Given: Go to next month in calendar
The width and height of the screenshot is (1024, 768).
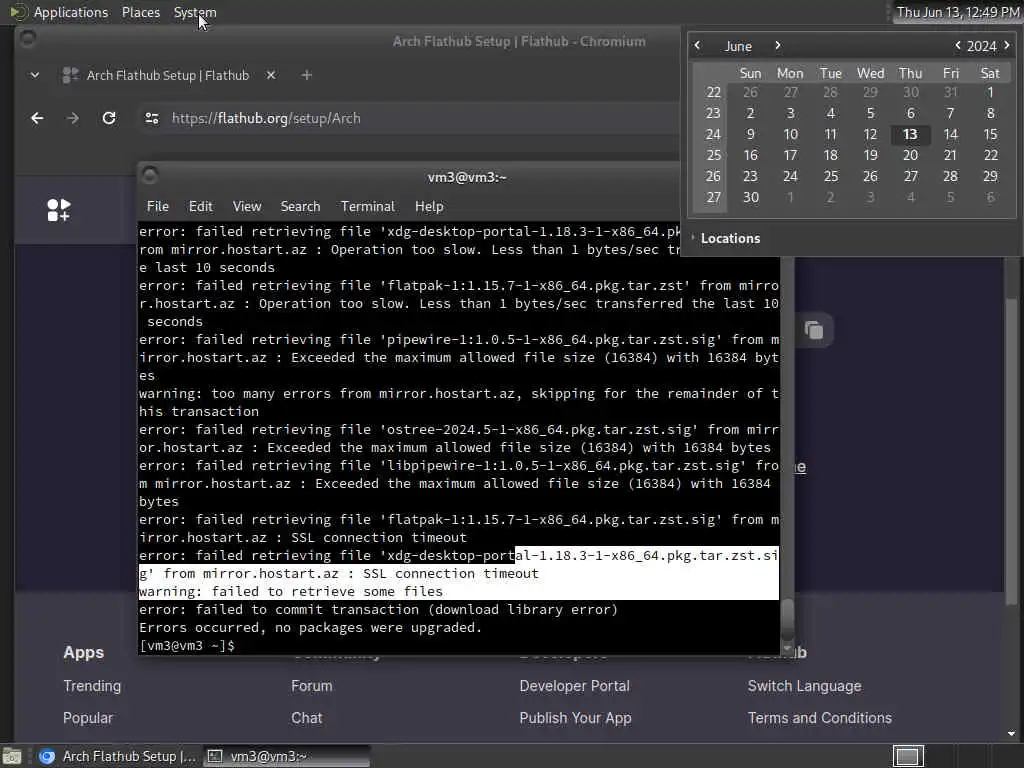Looking at the screenshot, I should click(777, 45).
